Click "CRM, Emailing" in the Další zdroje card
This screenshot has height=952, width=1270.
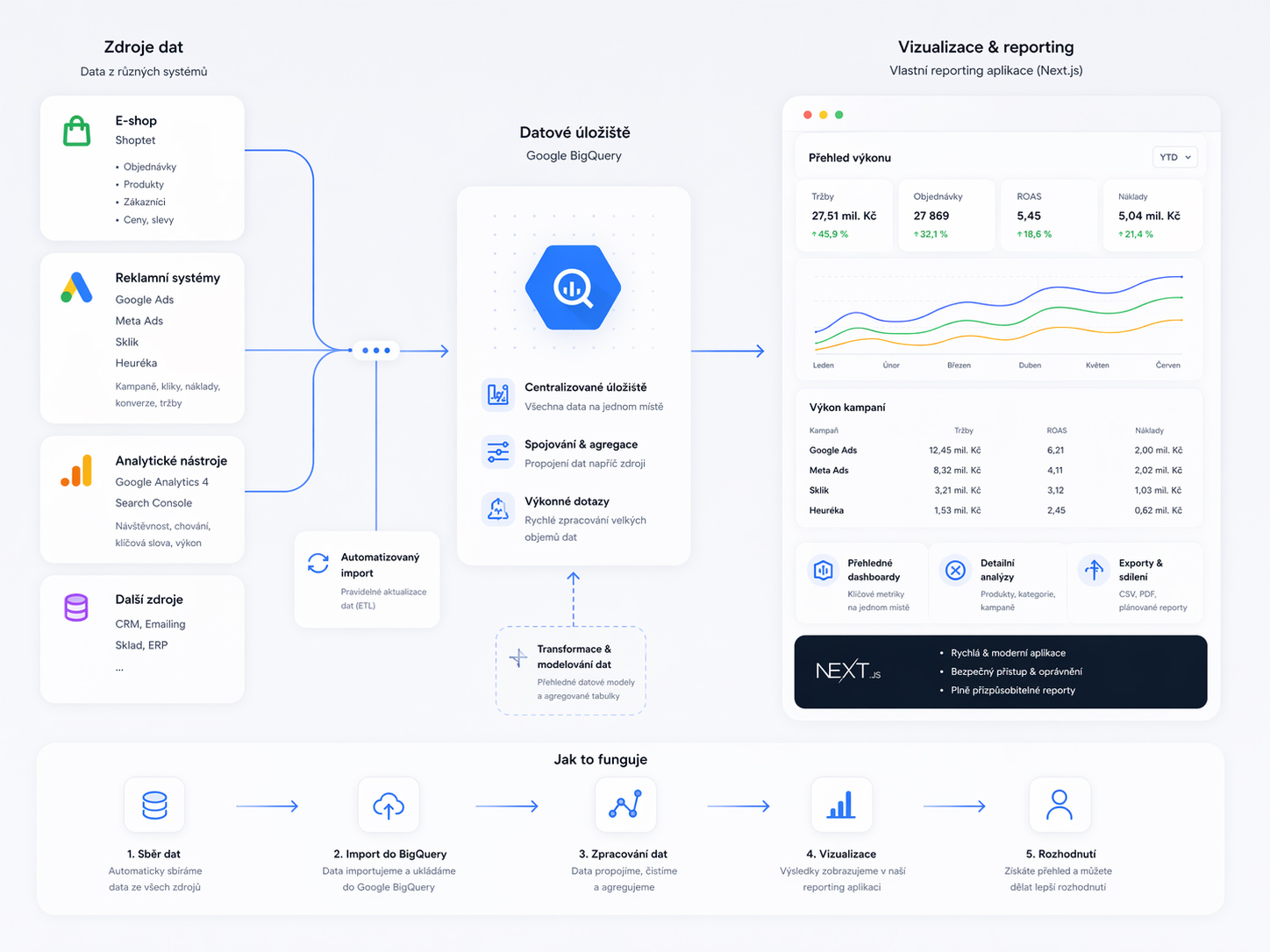(151, 624)
